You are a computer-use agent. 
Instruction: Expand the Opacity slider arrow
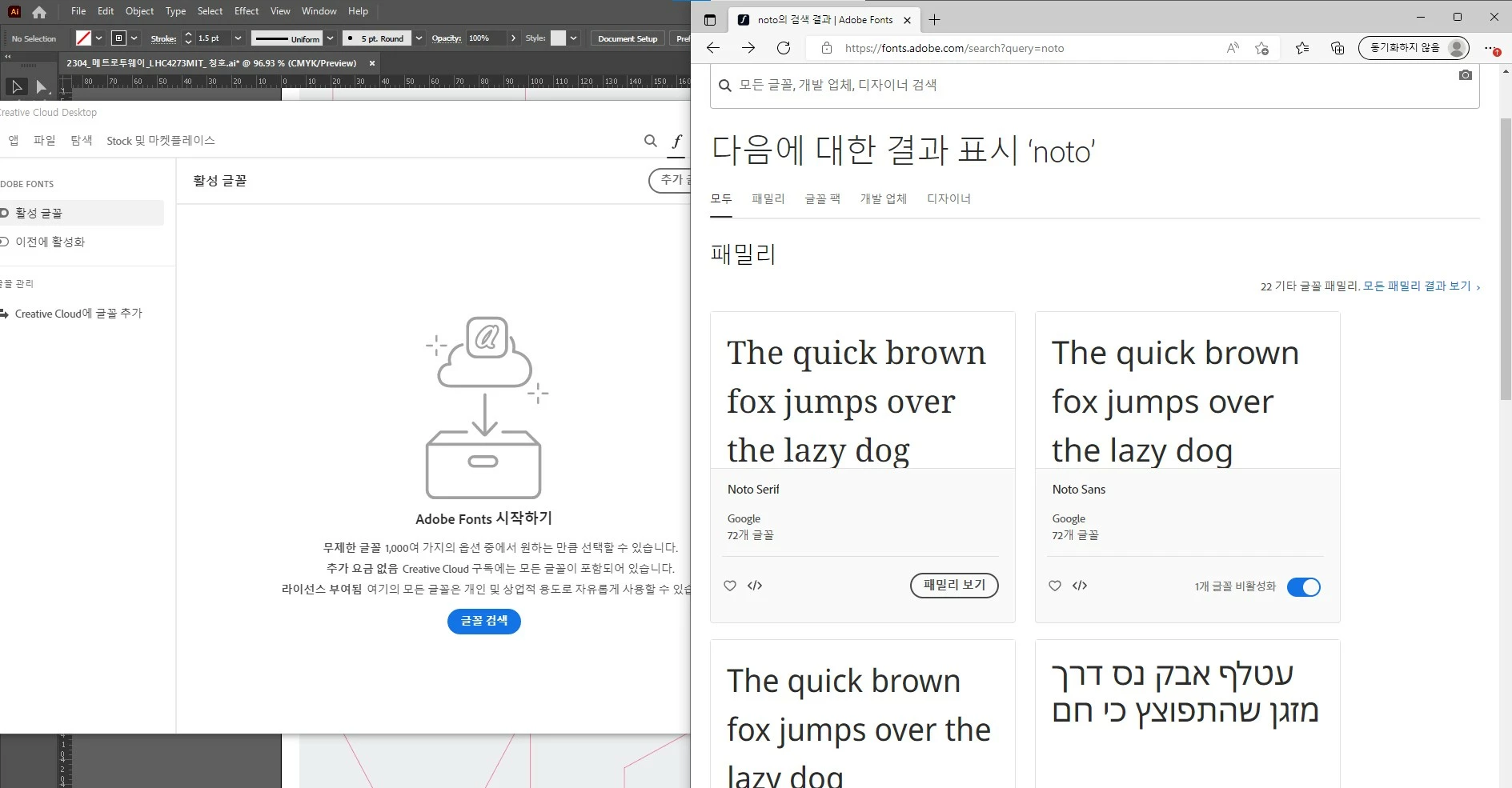tap(513, 38)
